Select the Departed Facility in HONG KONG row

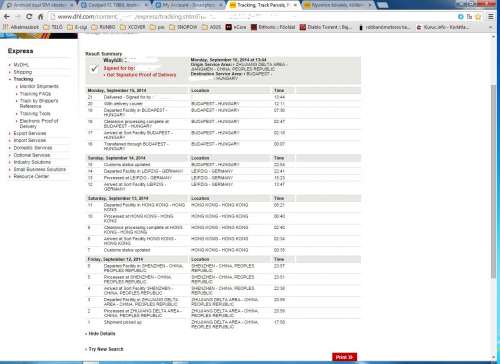tap(223, 207)
